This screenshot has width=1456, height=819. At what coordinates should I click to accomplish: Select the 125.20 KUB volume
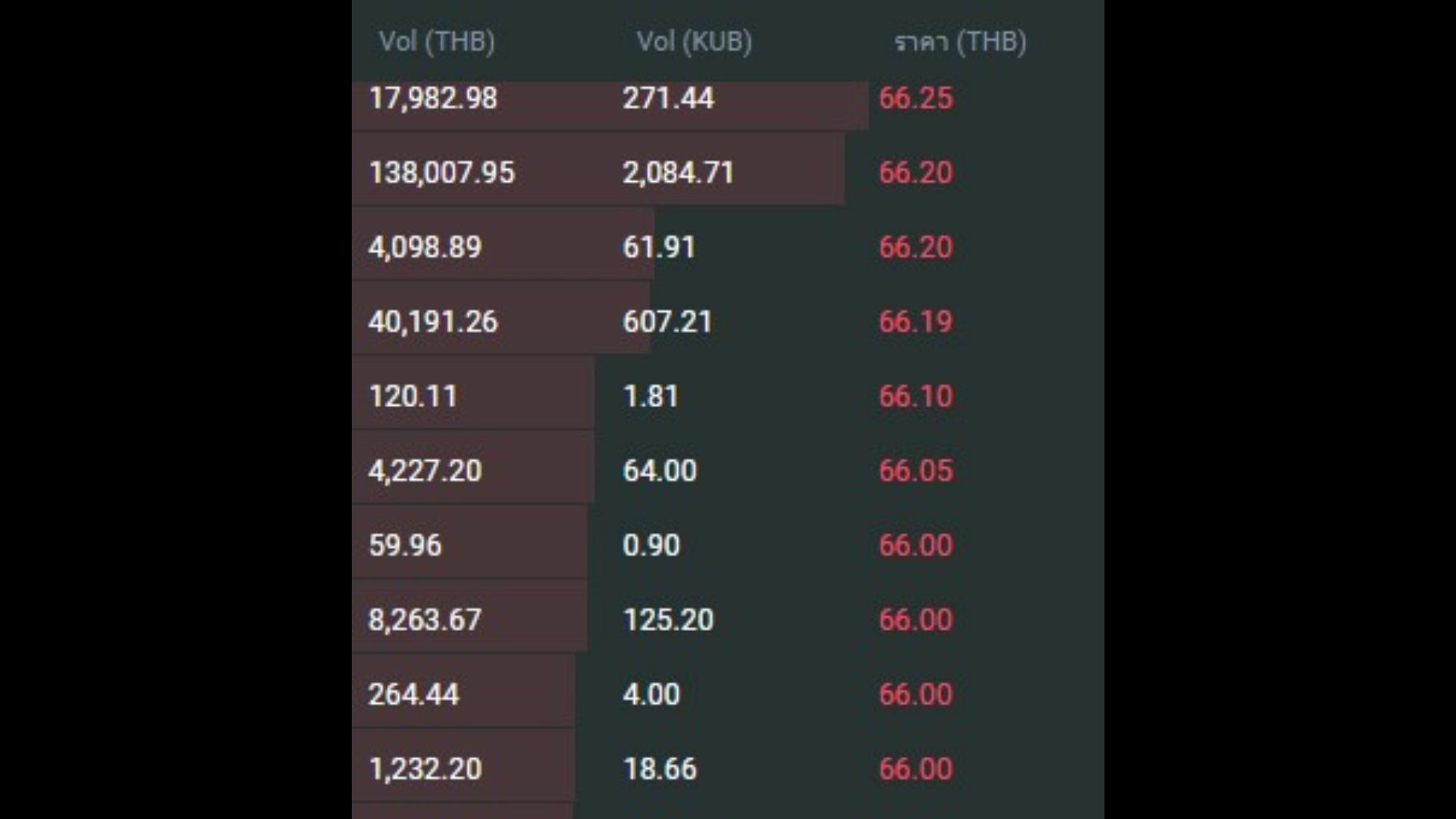[668, 620]
